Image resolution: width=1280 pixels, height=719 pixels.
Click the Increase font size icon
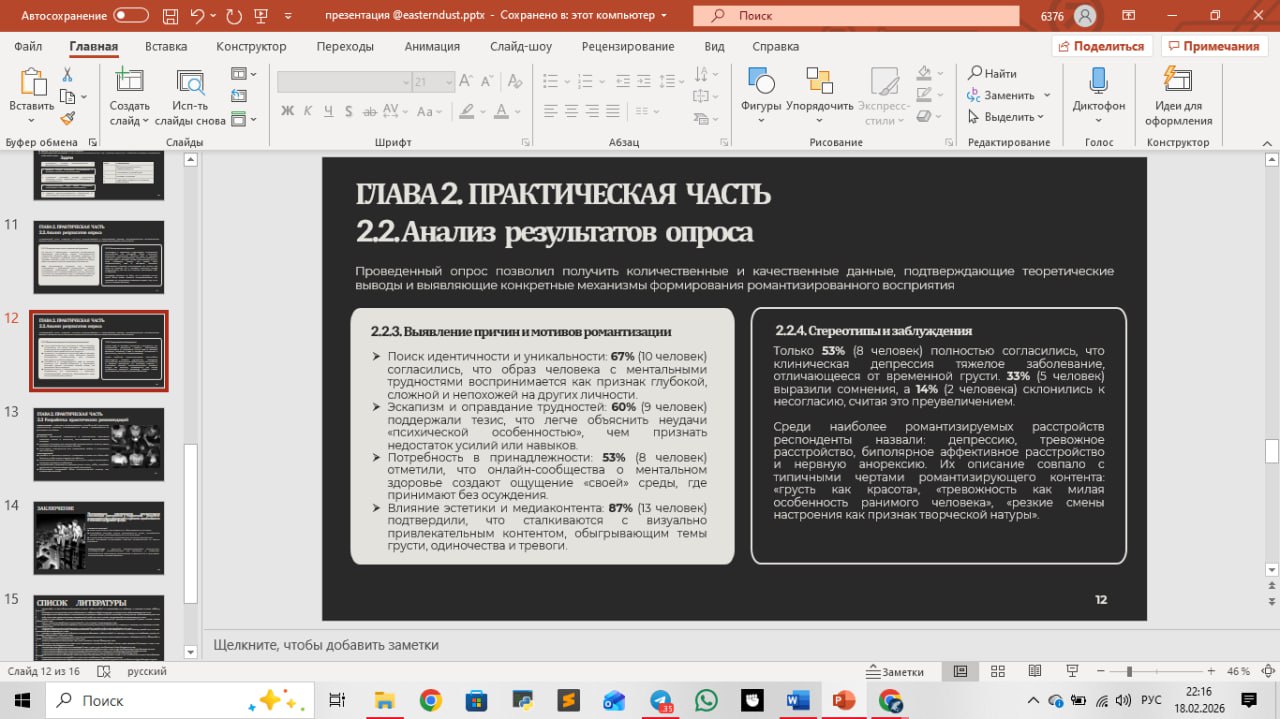[468, 82]
